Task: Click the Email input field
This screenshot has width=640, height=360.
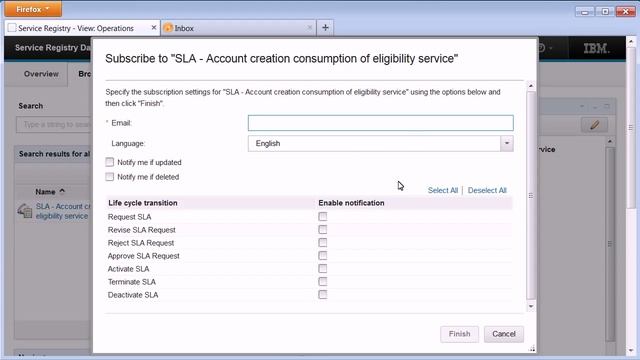Action: [x=380, y=123]
